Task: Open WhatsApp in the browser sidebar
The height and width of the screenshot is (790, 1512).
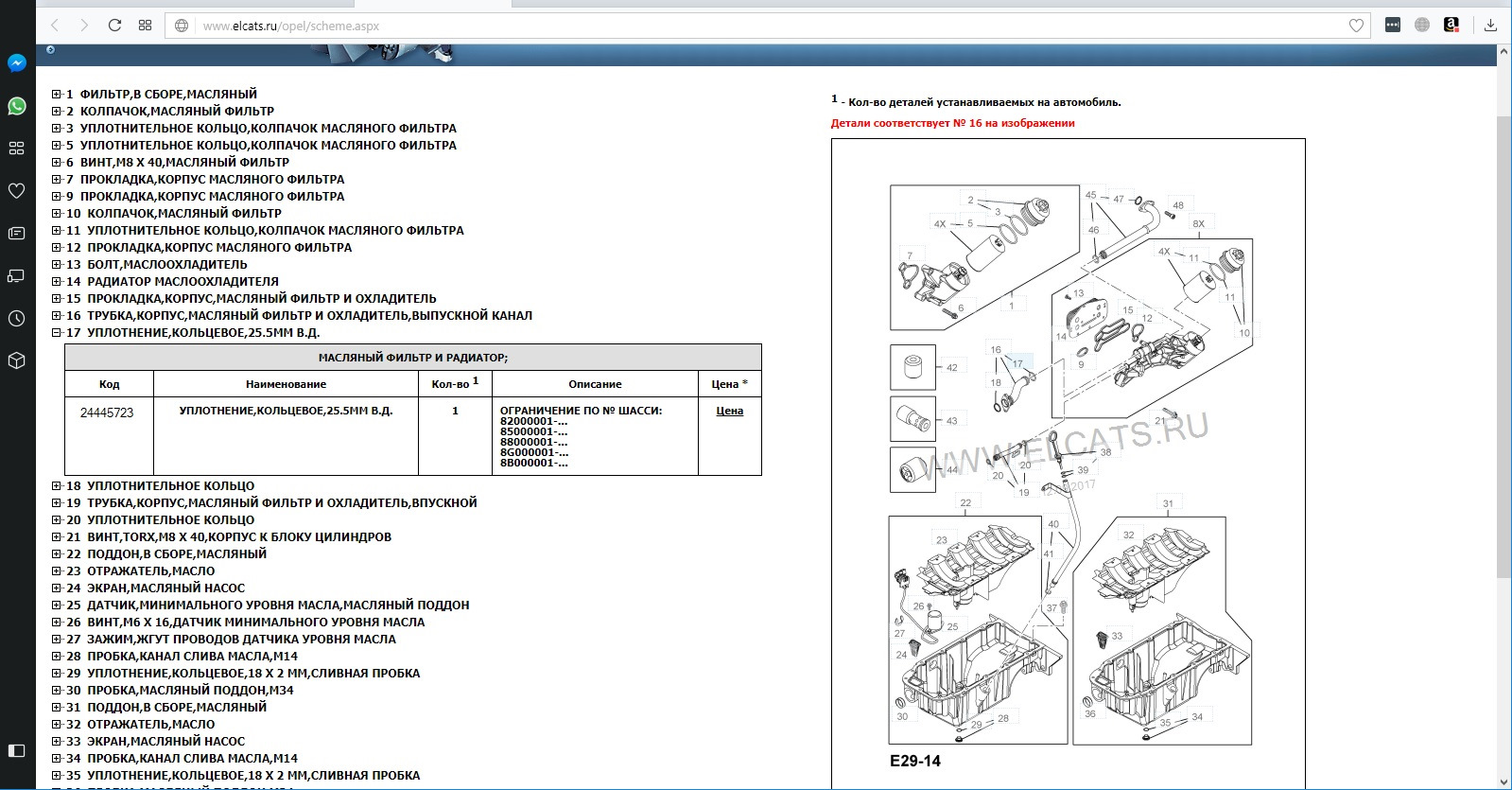Action: pyautogui.click(x=16, y=106)
